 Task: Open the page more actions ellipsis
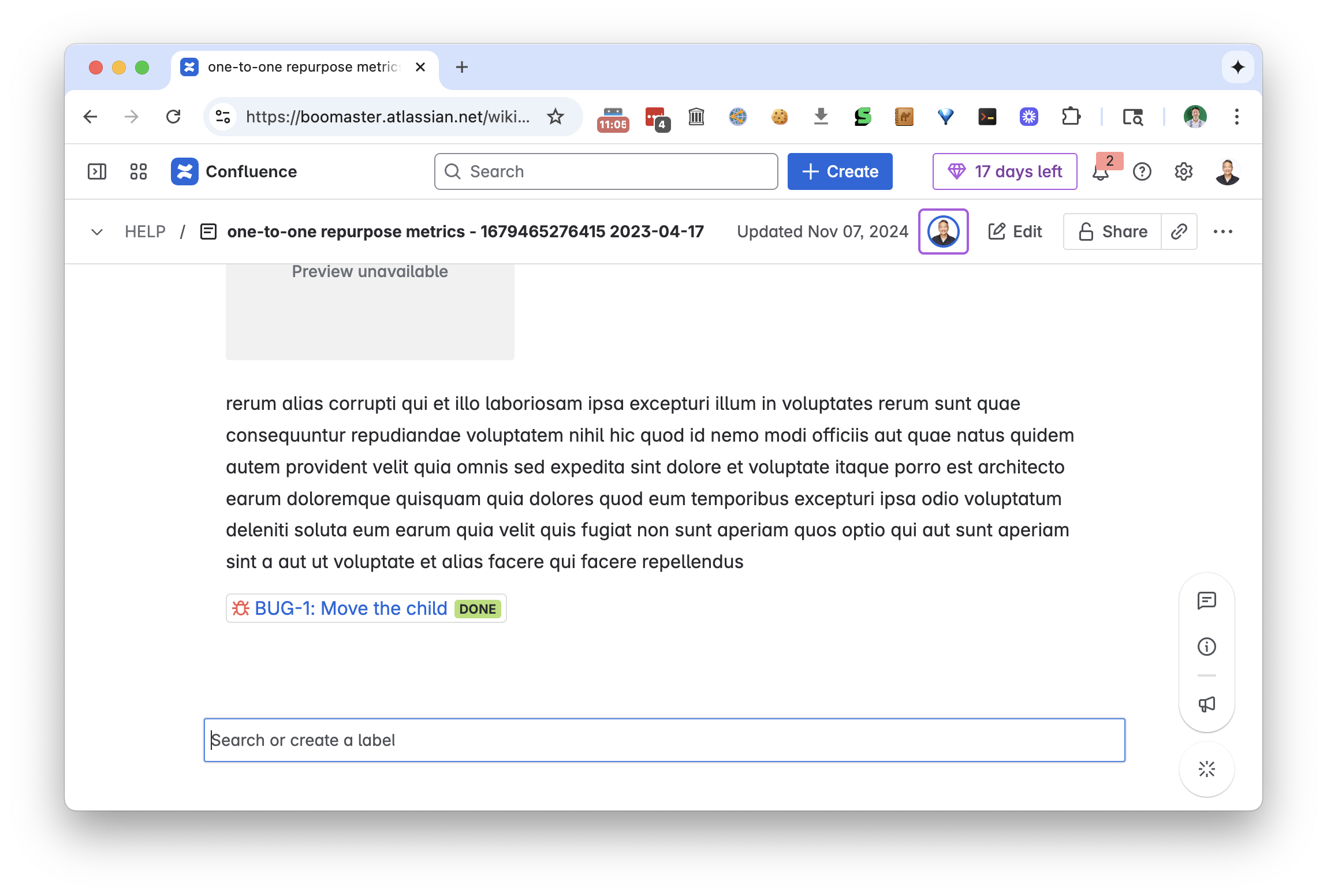click(x=1222, y=232)
